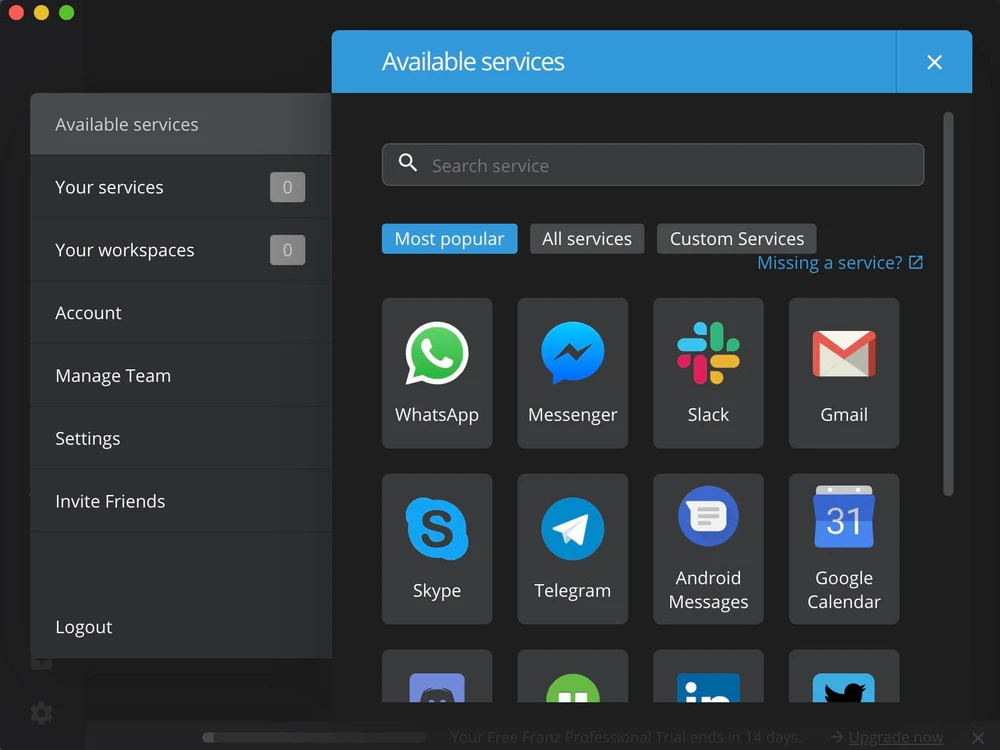Log out via the Logout item
The height and width of the screenshot is (750, 1000).
click(84, 627)
